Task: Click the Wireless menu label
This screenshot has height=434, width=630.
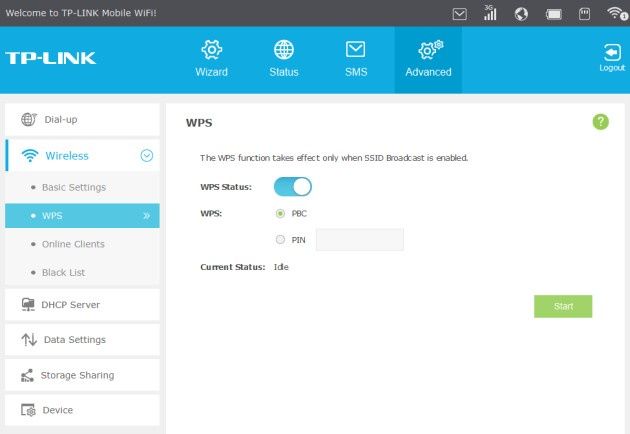Action: (67, 156)
